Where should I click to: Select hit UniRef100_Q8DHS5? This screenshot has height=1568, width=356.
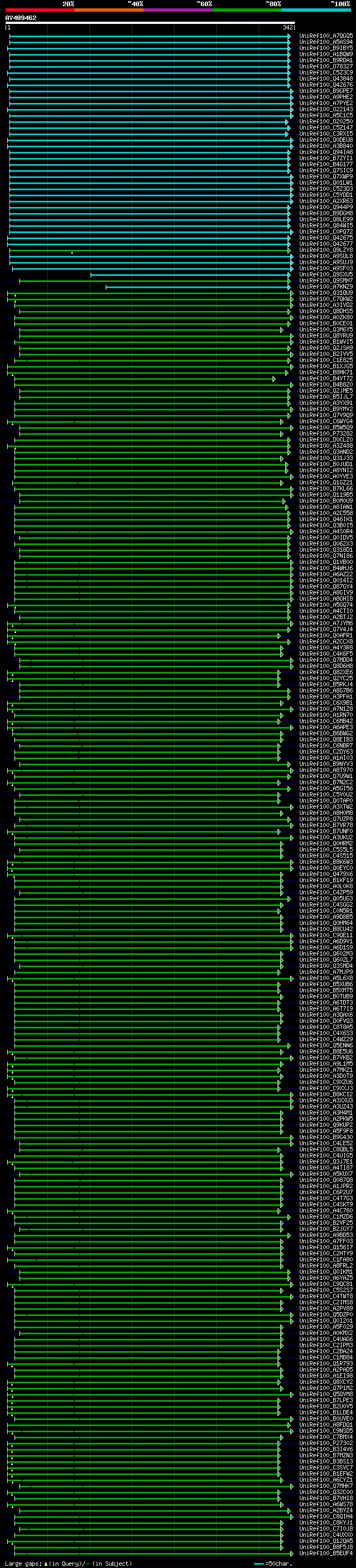coord(325,311)
